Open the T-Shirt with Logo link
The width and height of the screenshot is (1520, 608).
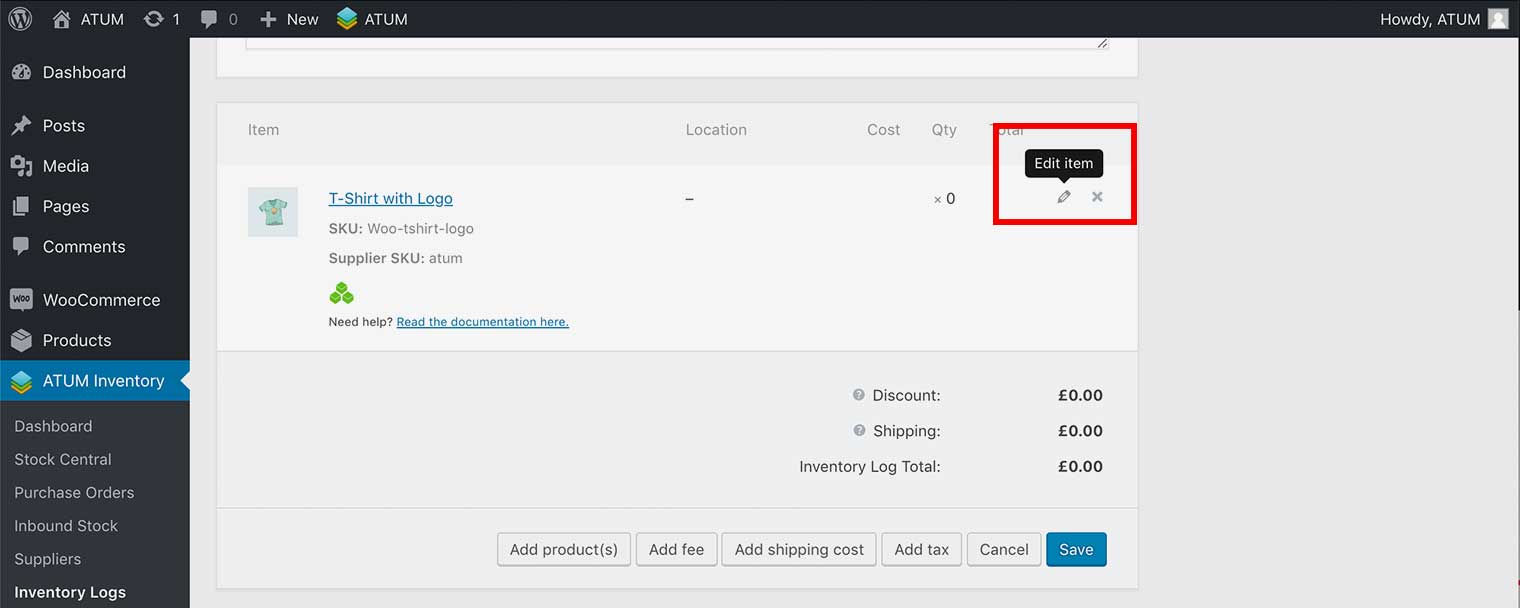(x=390, y=198)
